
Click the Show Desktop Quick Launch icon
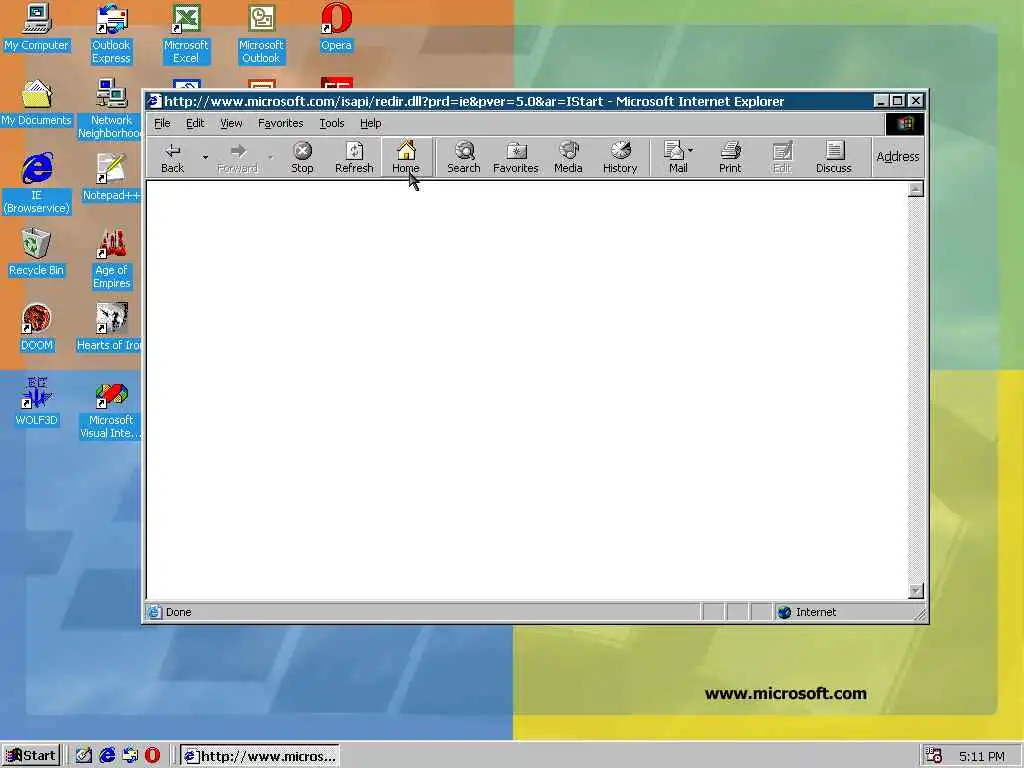coord(84,756)
